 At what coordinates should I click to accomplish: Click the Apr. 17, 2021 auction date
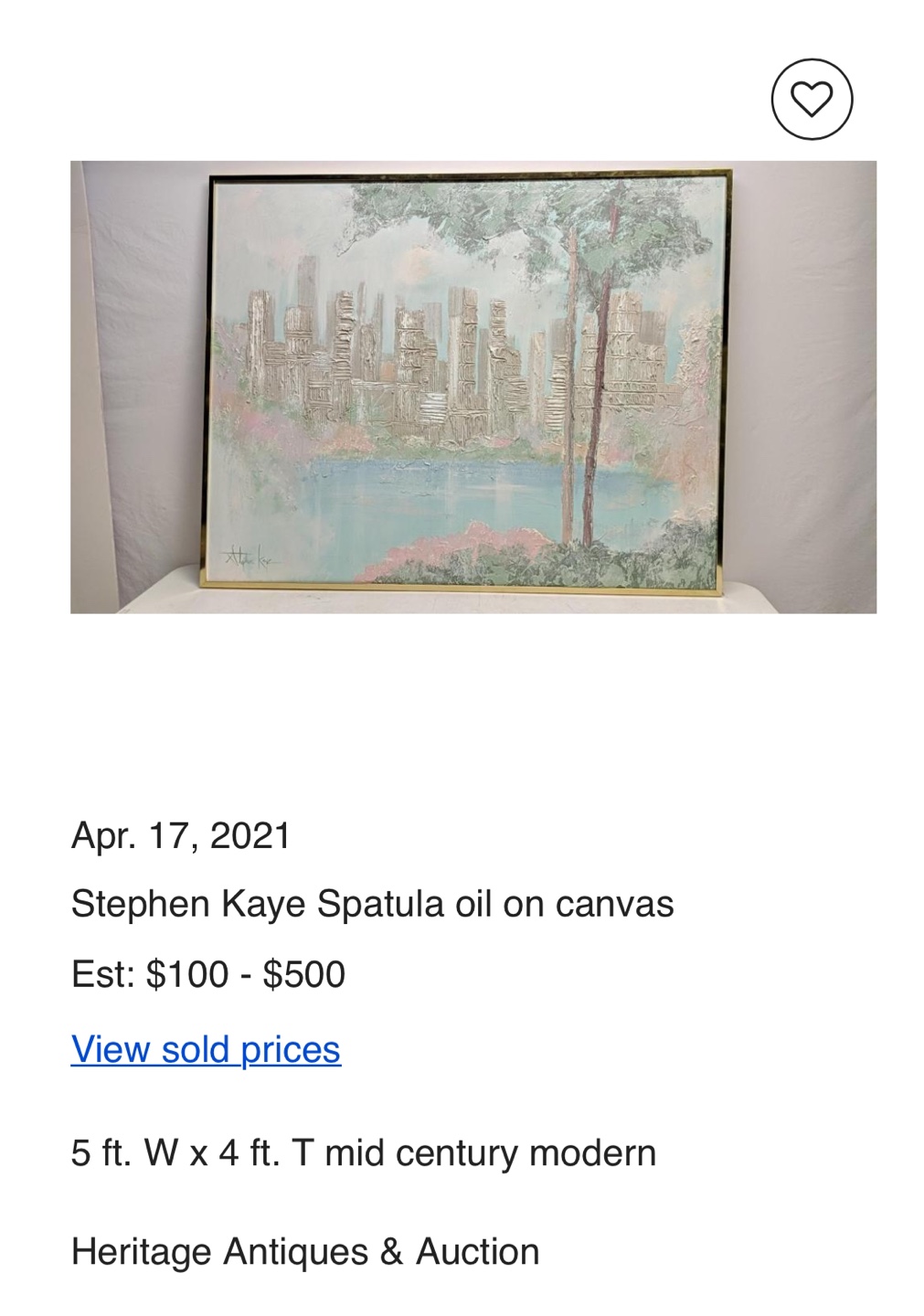pyautogui.click(x=181, y=835)
